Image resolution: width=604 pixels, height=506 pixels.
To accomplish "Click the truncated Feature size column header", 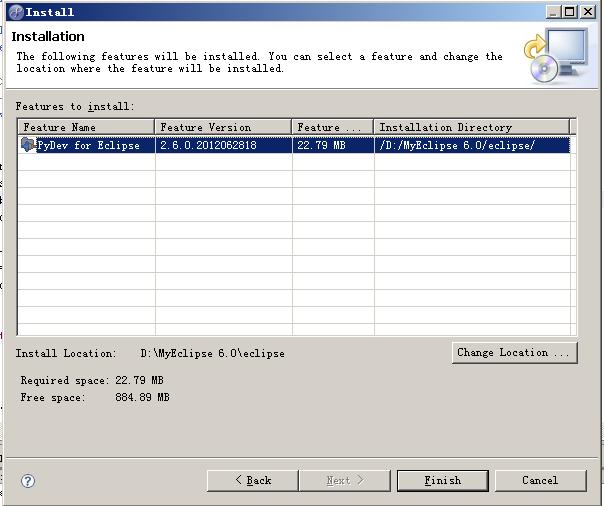I will [332, 127].
